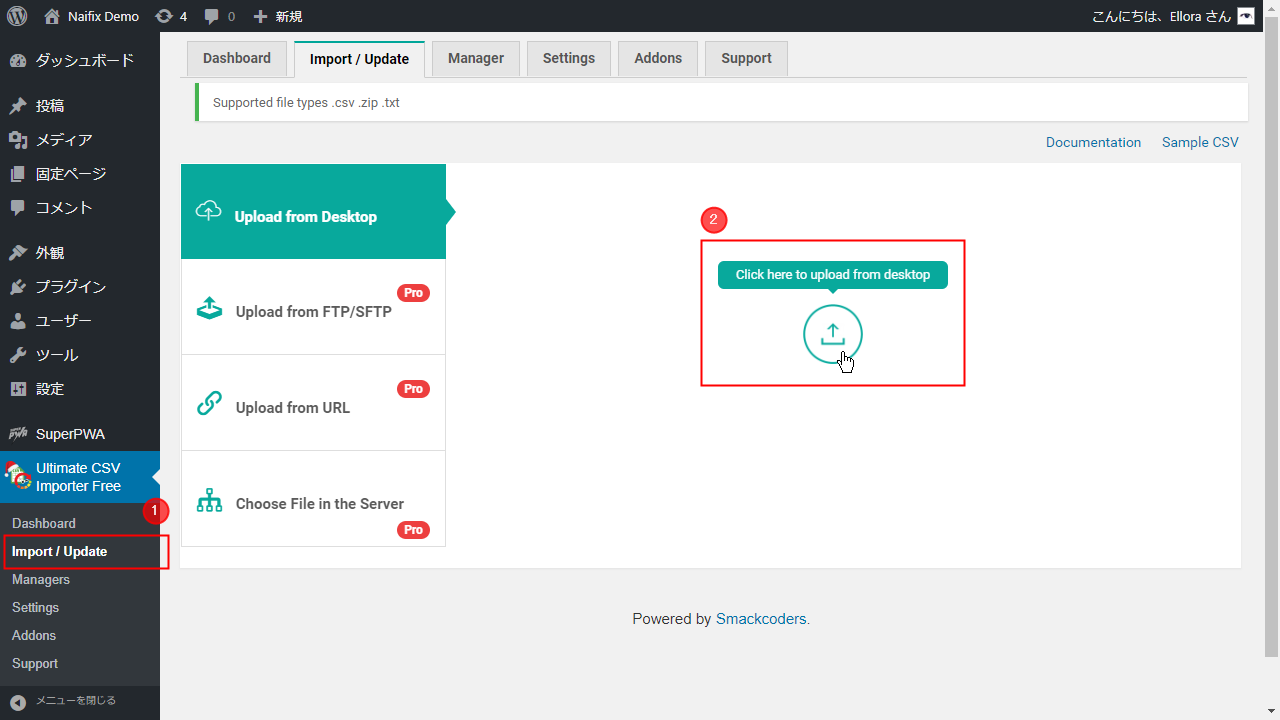Image resolution: width=1280 pixels, height=720 pixels.
Task: Click the FTP/SFTP upload tray icon
Action: coord(209,307)
